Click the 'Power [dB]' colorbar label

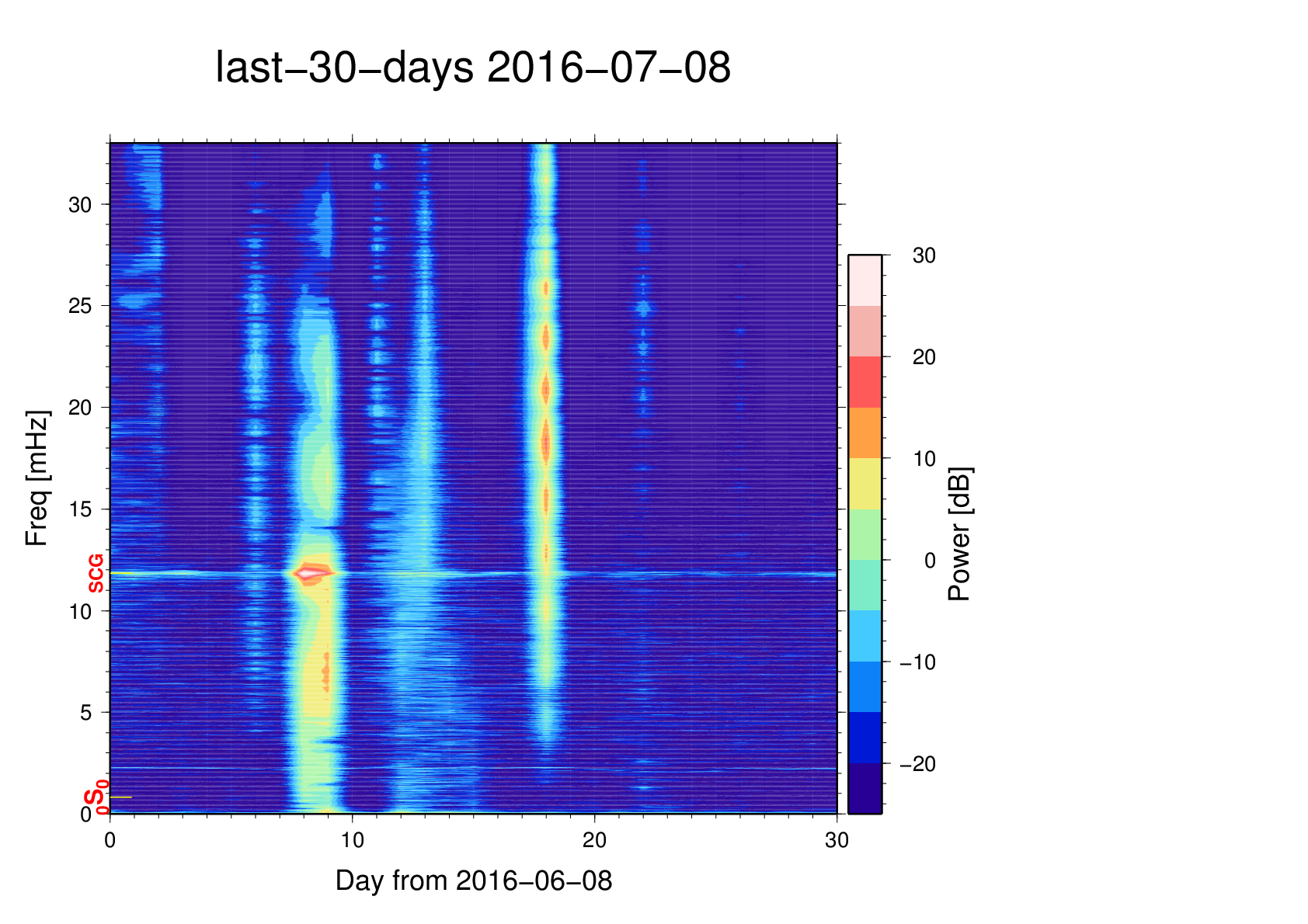pos(960,533)
